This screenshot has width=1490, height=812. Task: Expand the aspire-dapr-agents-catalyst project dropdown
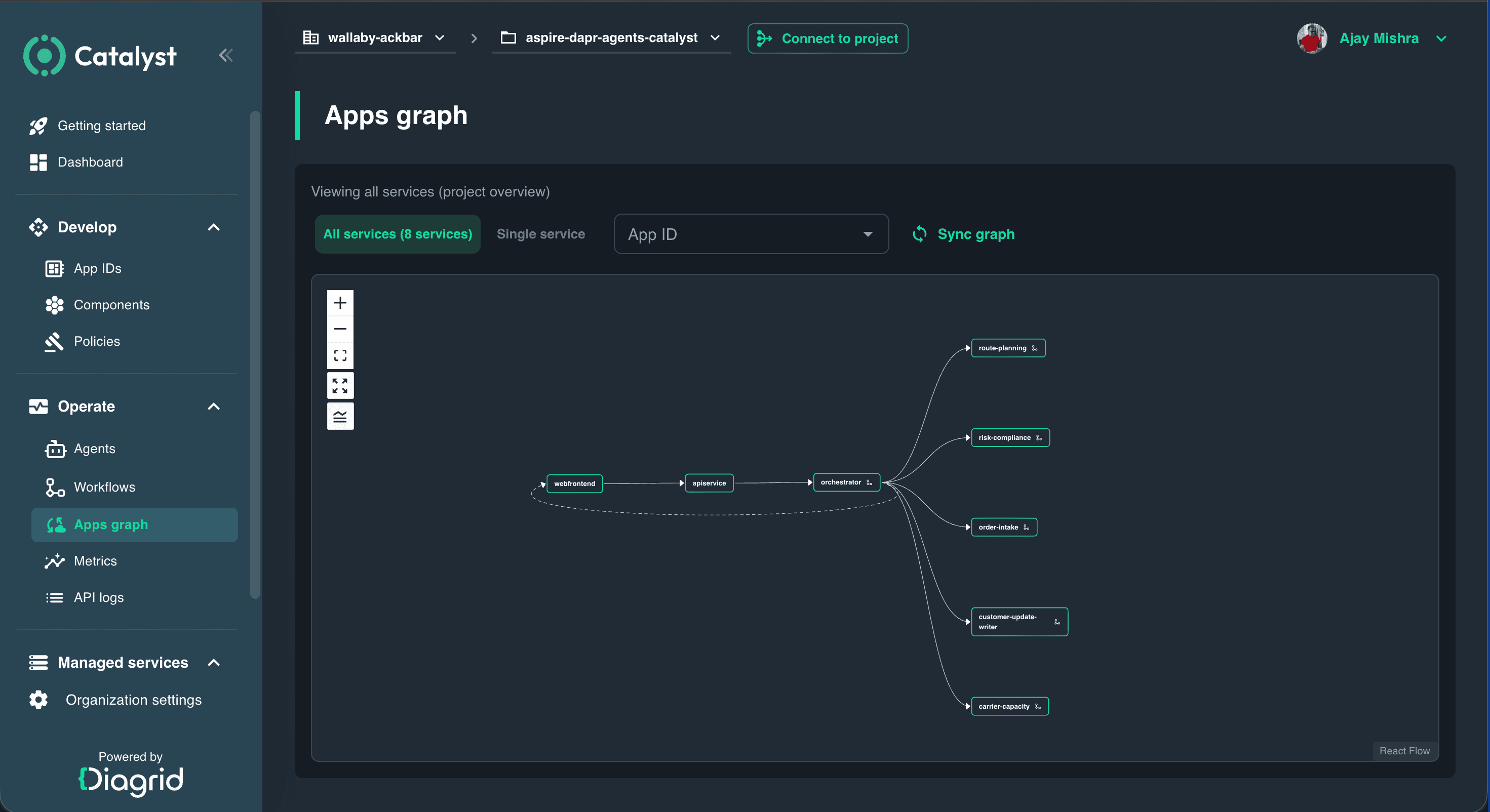611,37
